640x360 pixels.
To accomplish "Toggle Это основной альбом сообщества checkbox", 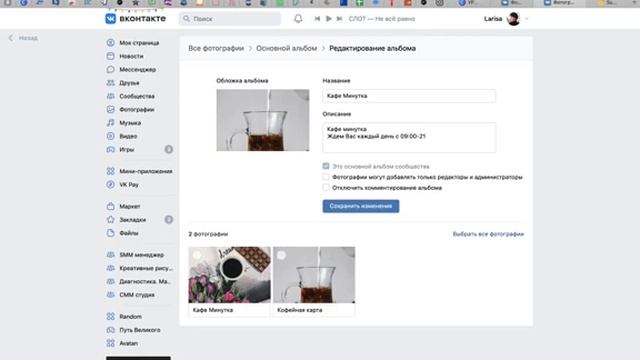I will pyautogui.click(x=326, y=166).
